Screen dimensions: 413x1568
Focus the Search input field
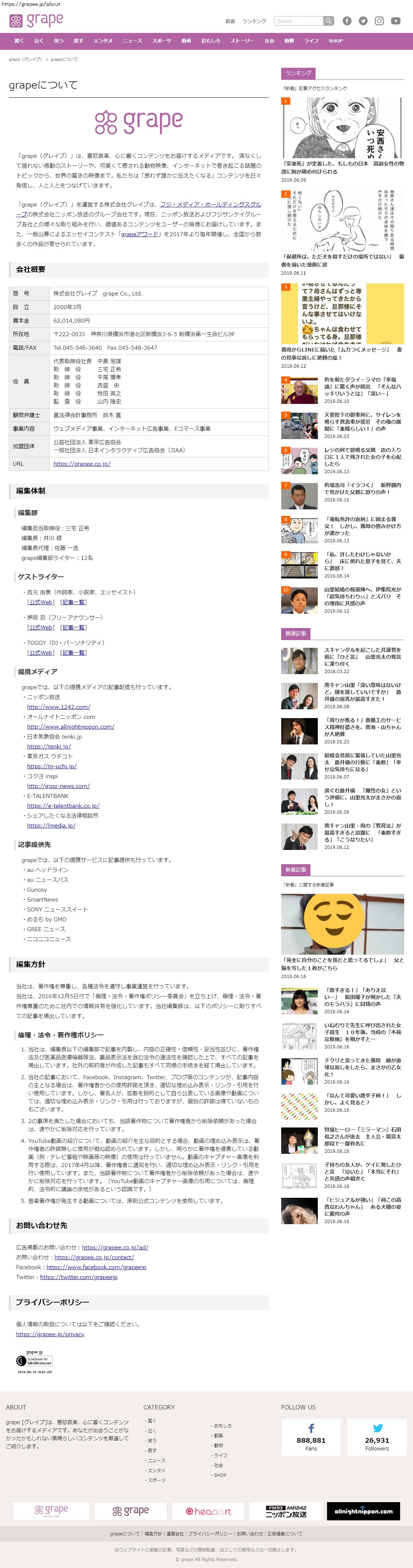tap(299, 21)
